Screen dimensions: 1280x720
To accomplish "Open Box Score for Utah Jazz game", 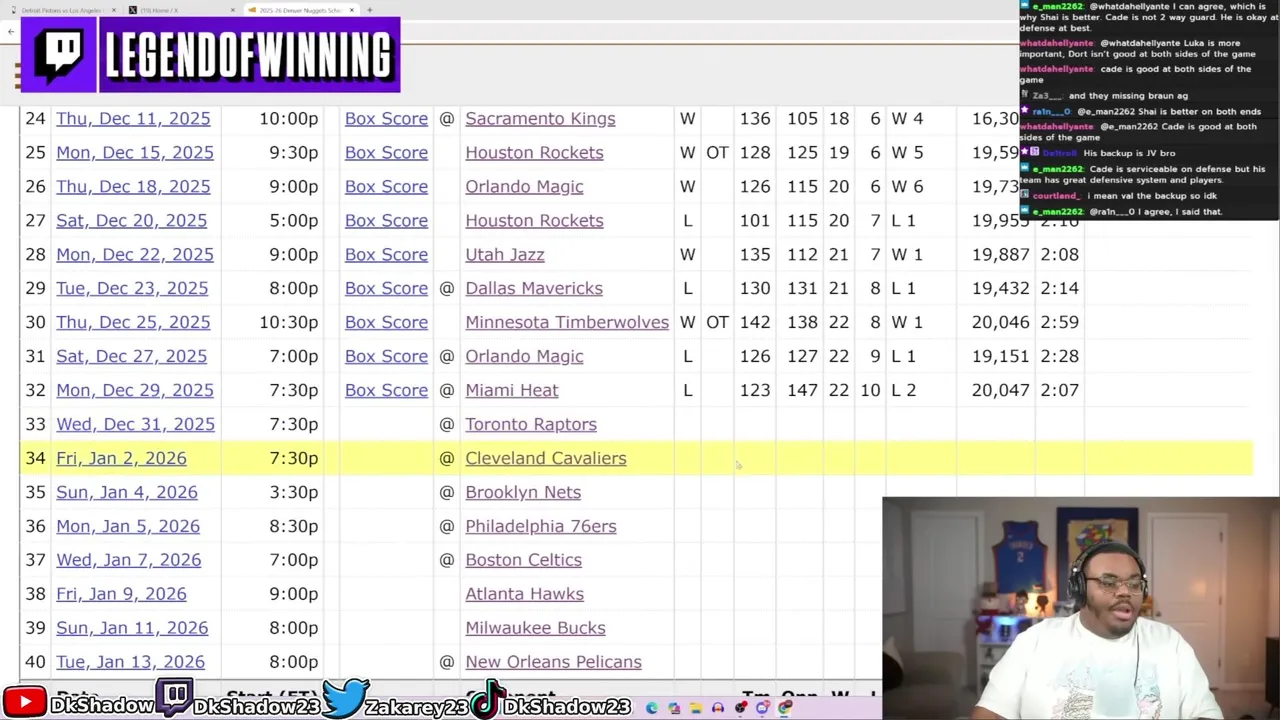I will [386, 255].
